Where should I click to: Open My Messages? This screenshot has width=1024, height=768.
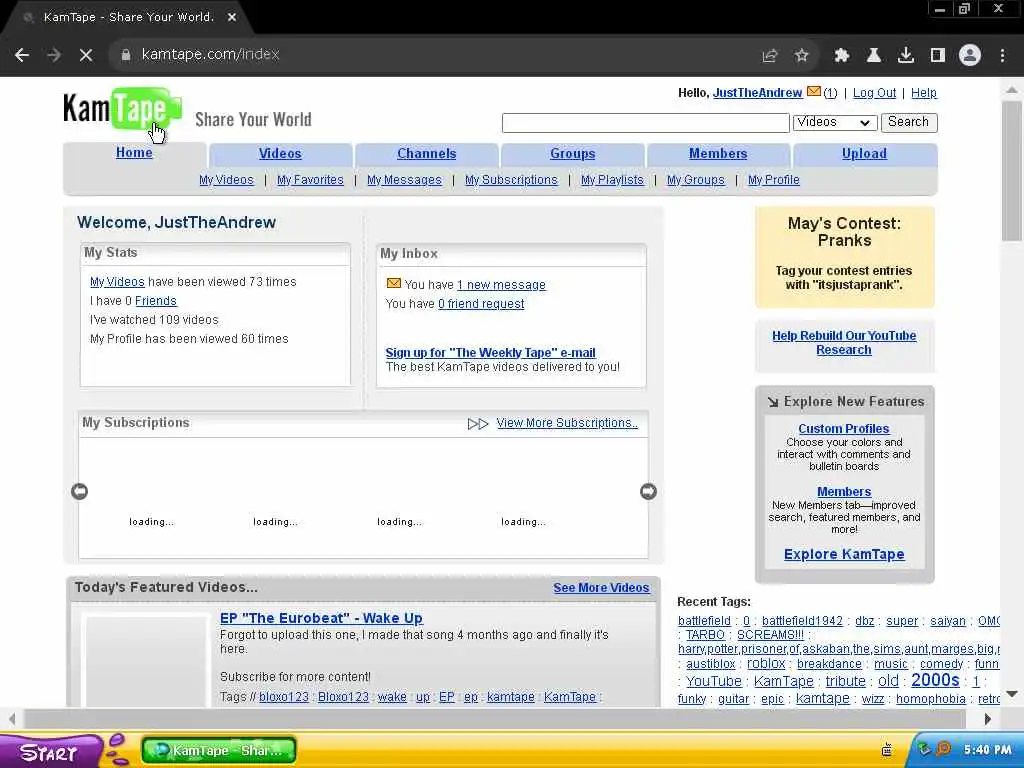(404, 180)
